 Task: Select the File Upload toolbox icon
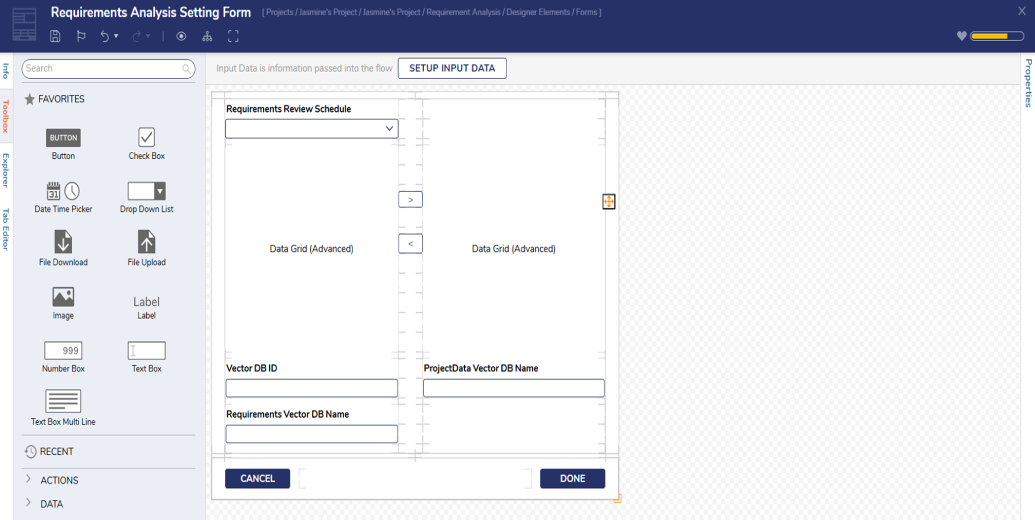[147, 242]
